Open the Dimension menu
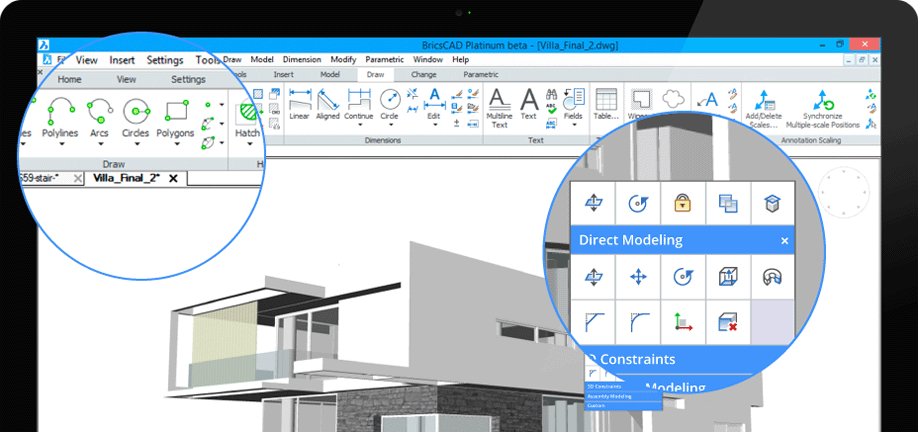918x432 pixels. (x=302, y=60)
